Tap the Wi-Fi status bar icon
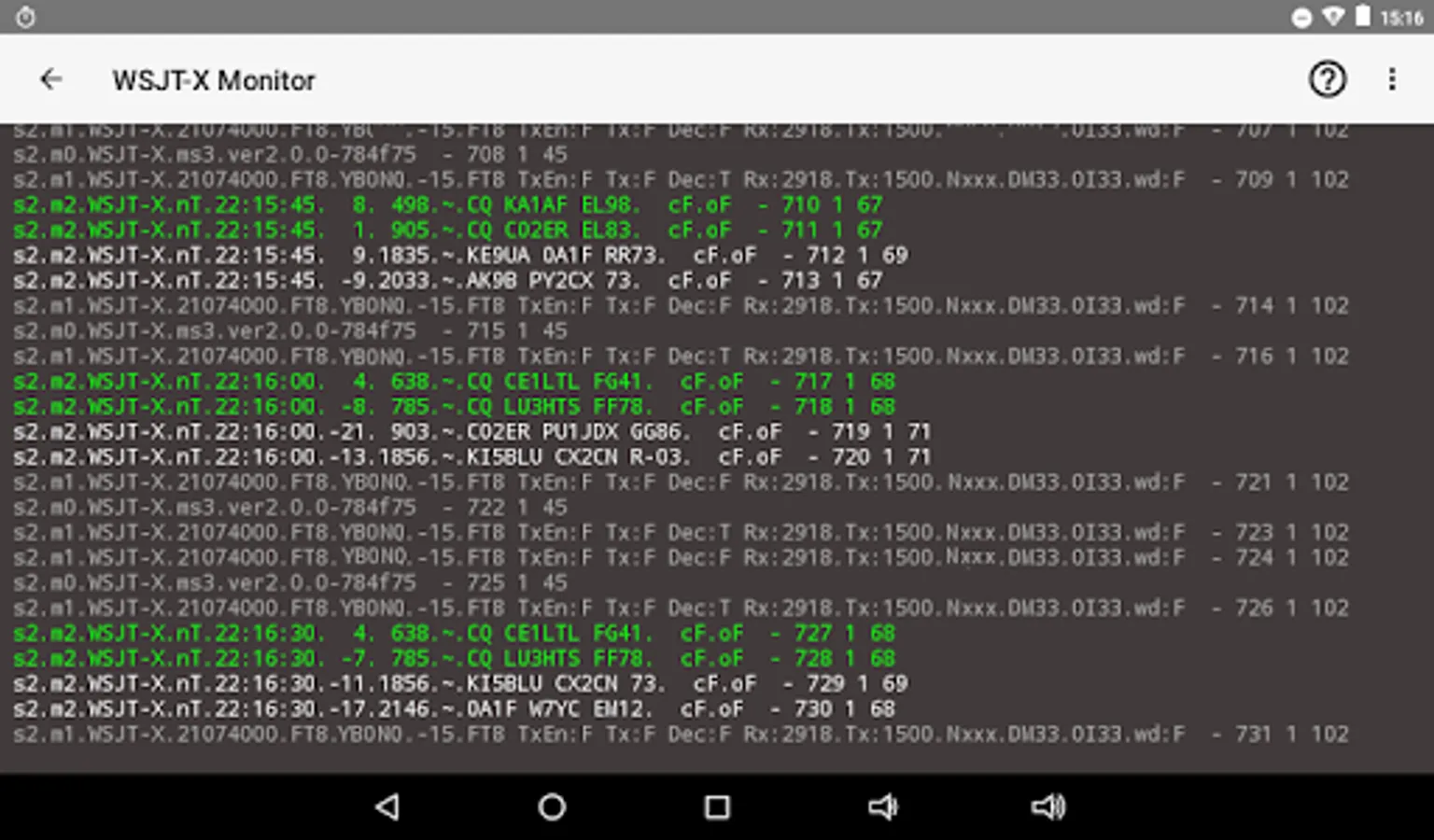Screen dimensions: 1434x840 1333,18
